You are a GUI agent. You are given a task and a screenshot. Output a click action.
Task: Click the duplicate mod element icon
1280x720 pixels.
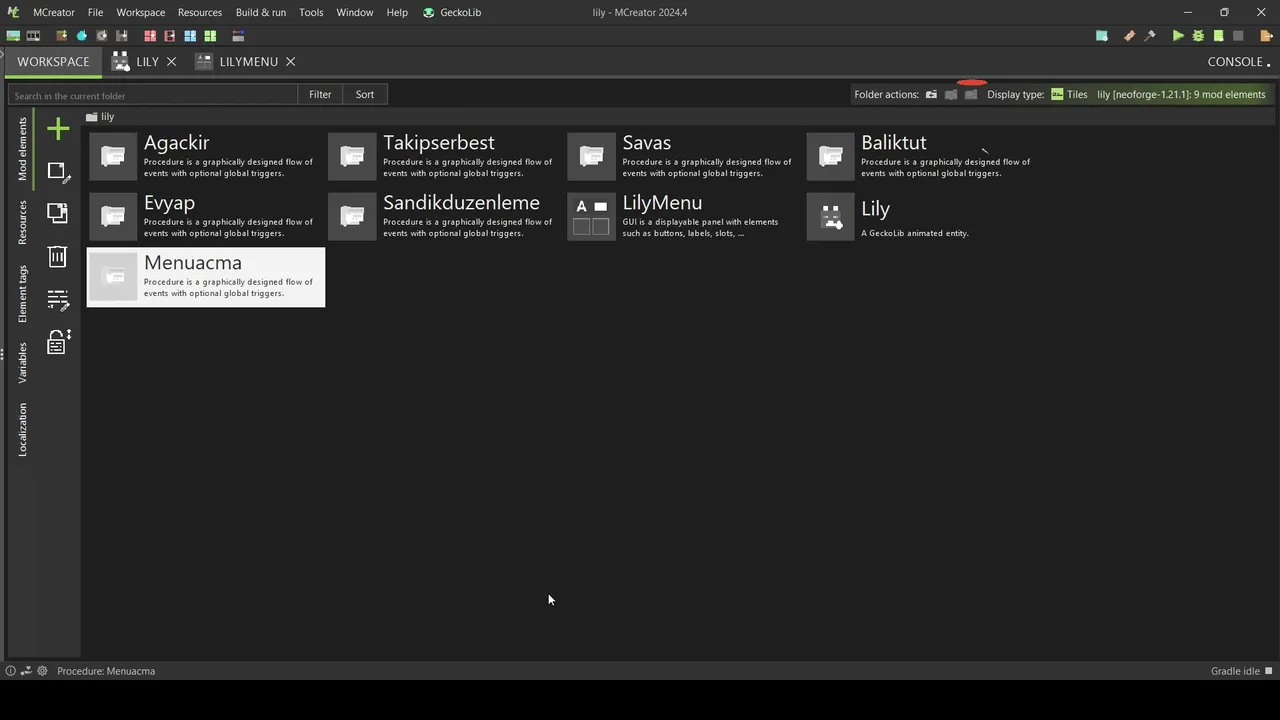[x=58, y=213]
